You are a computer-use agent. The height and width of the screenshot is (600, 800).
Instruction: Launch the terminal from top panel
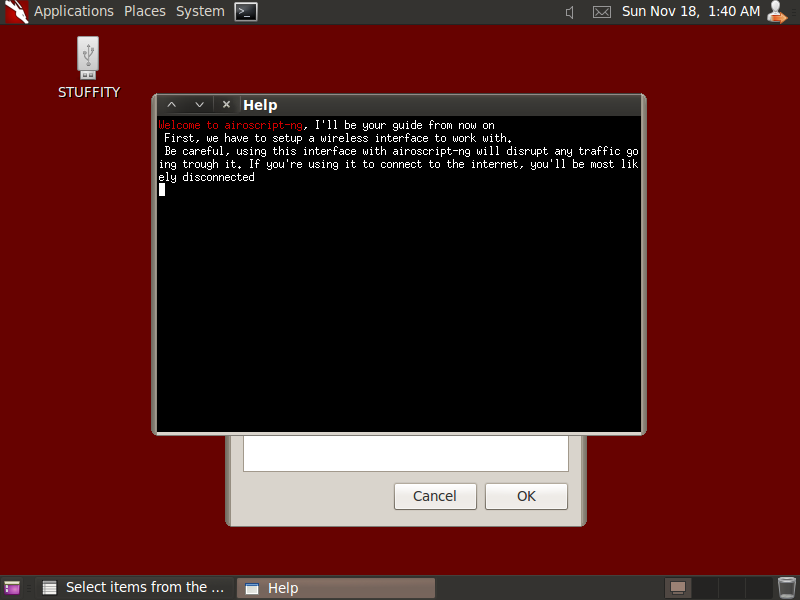(x=246, y=12)
